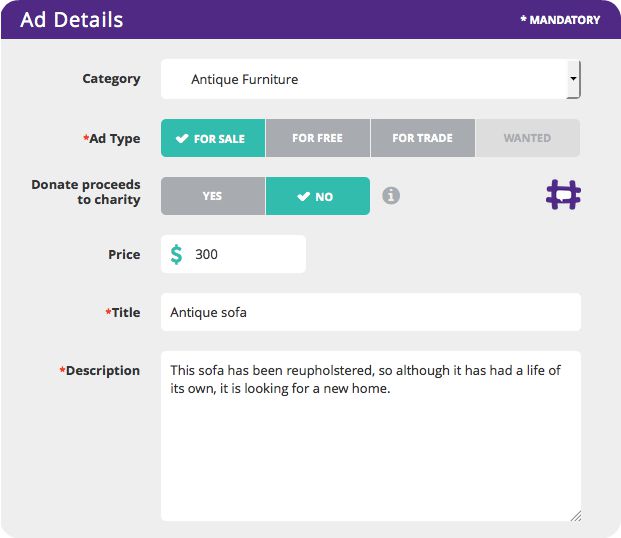This screenshot has width=621, height=538.
Task: Click the Title field label
Action: 125,312
